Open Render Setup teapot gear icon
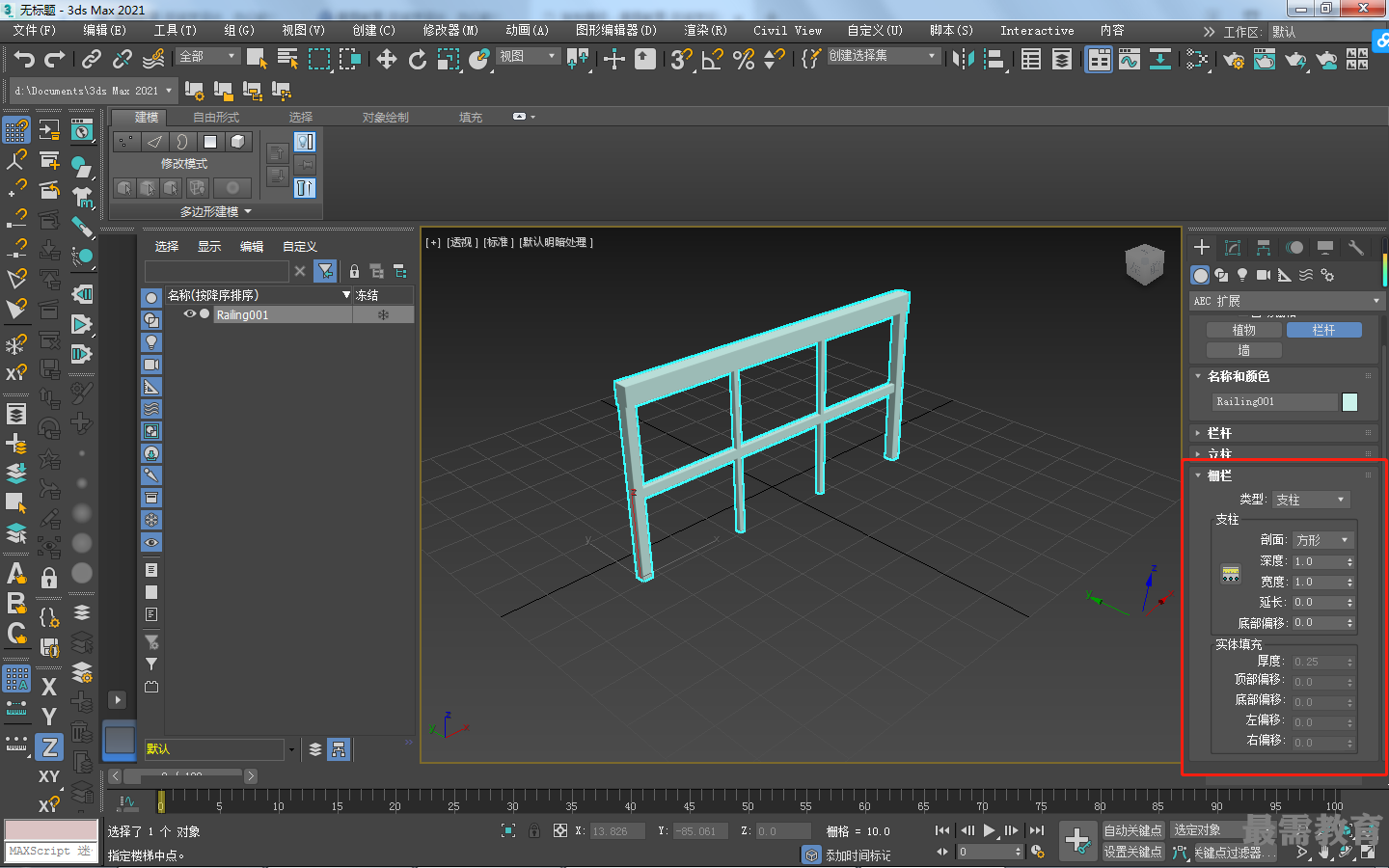Image resolution: width=1389 pixels, height=868 pixels. click(1234, 60)
